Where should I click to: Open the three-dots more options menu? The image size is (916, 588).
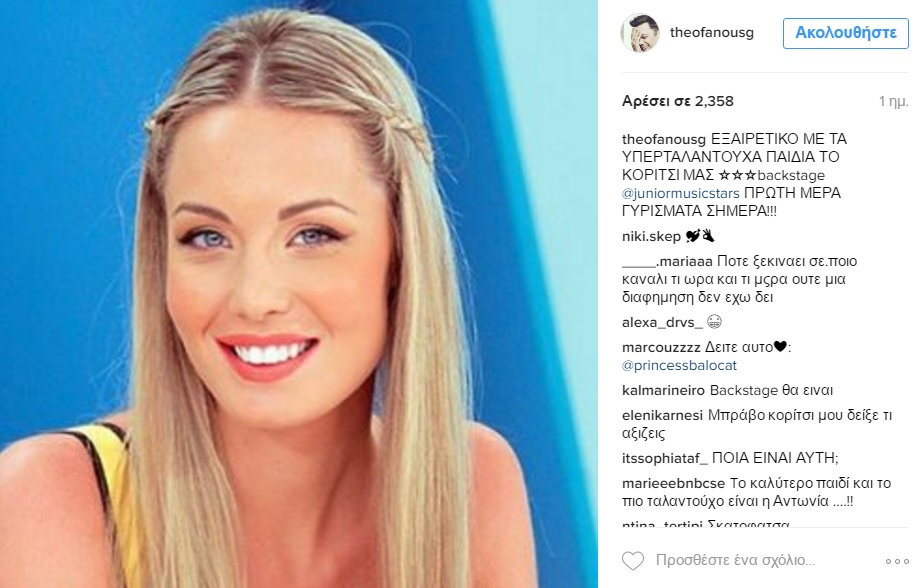coord(897,561)
